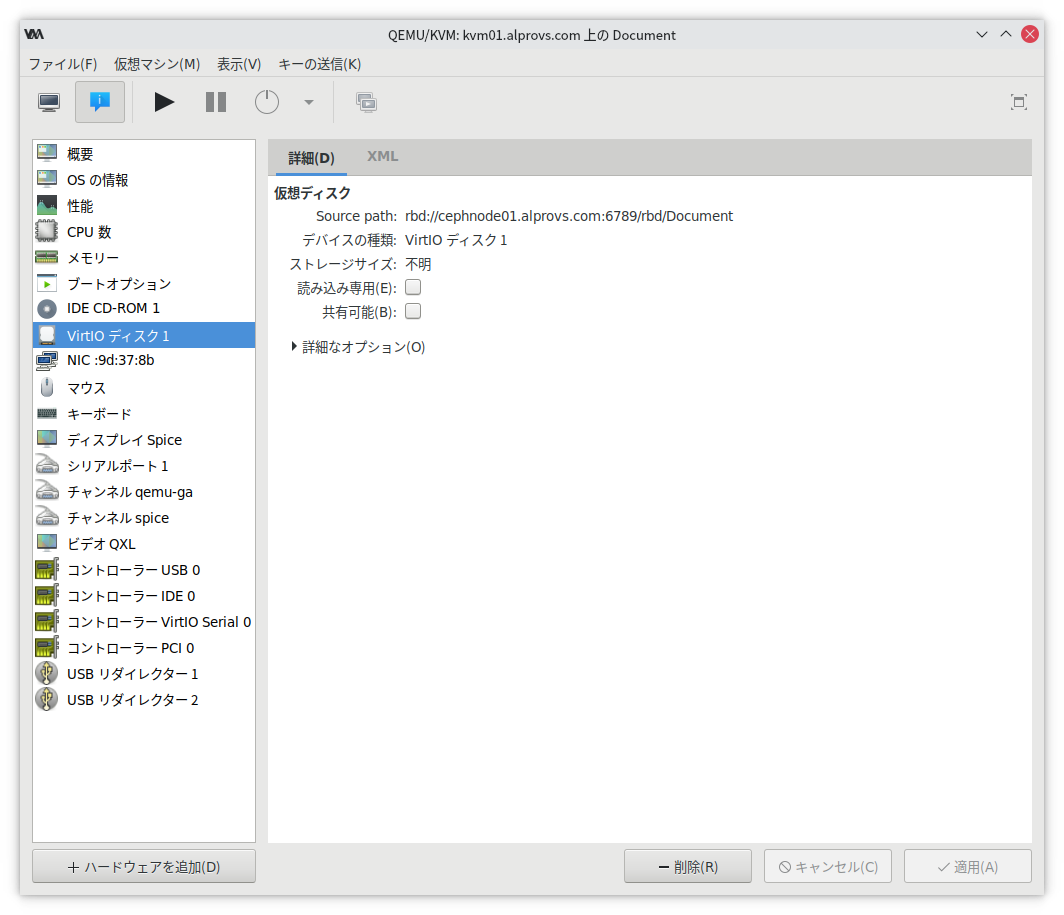The width and height of the screenshot is (1064, 915).
Task: Click the hardware details info icon
Action: tap(100, 102)
